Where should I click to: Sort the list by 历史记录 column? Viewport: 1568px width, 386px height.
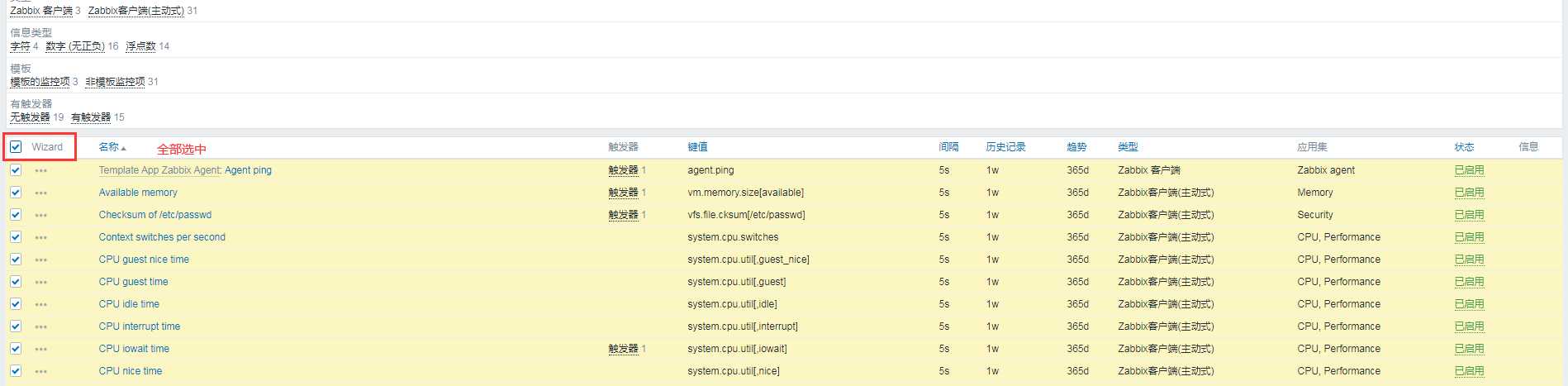(x=1005, y=147)
